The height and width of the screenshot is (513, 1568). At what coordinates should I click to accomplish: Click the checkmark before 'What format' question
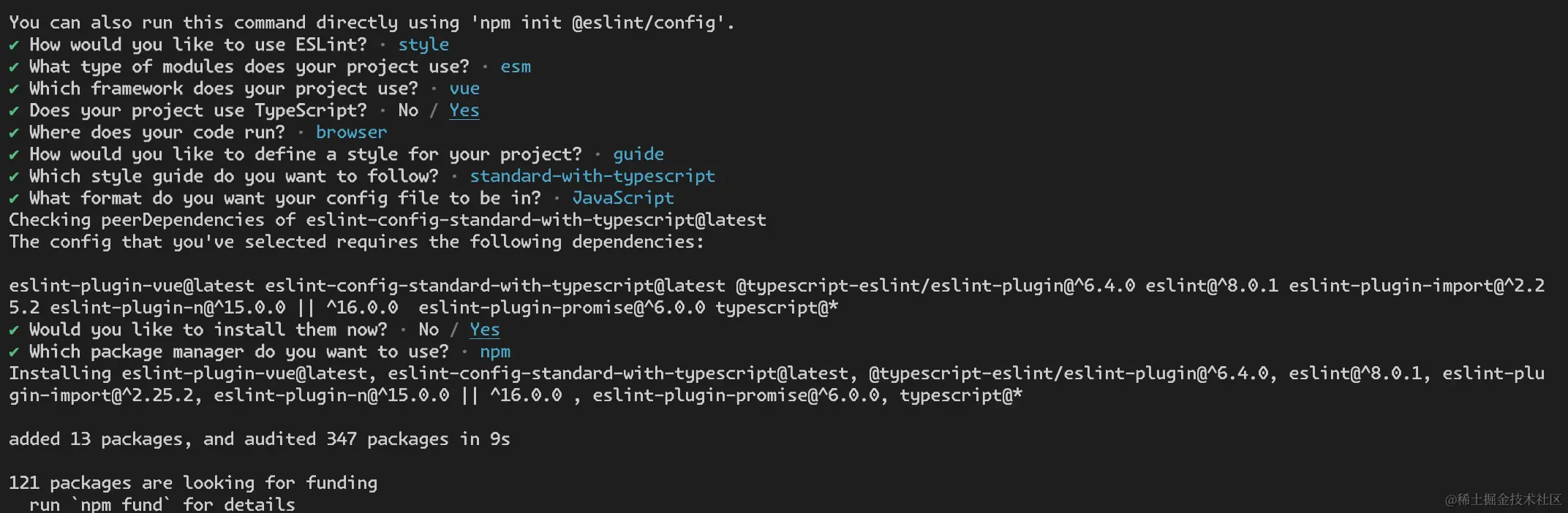point(14,199)
